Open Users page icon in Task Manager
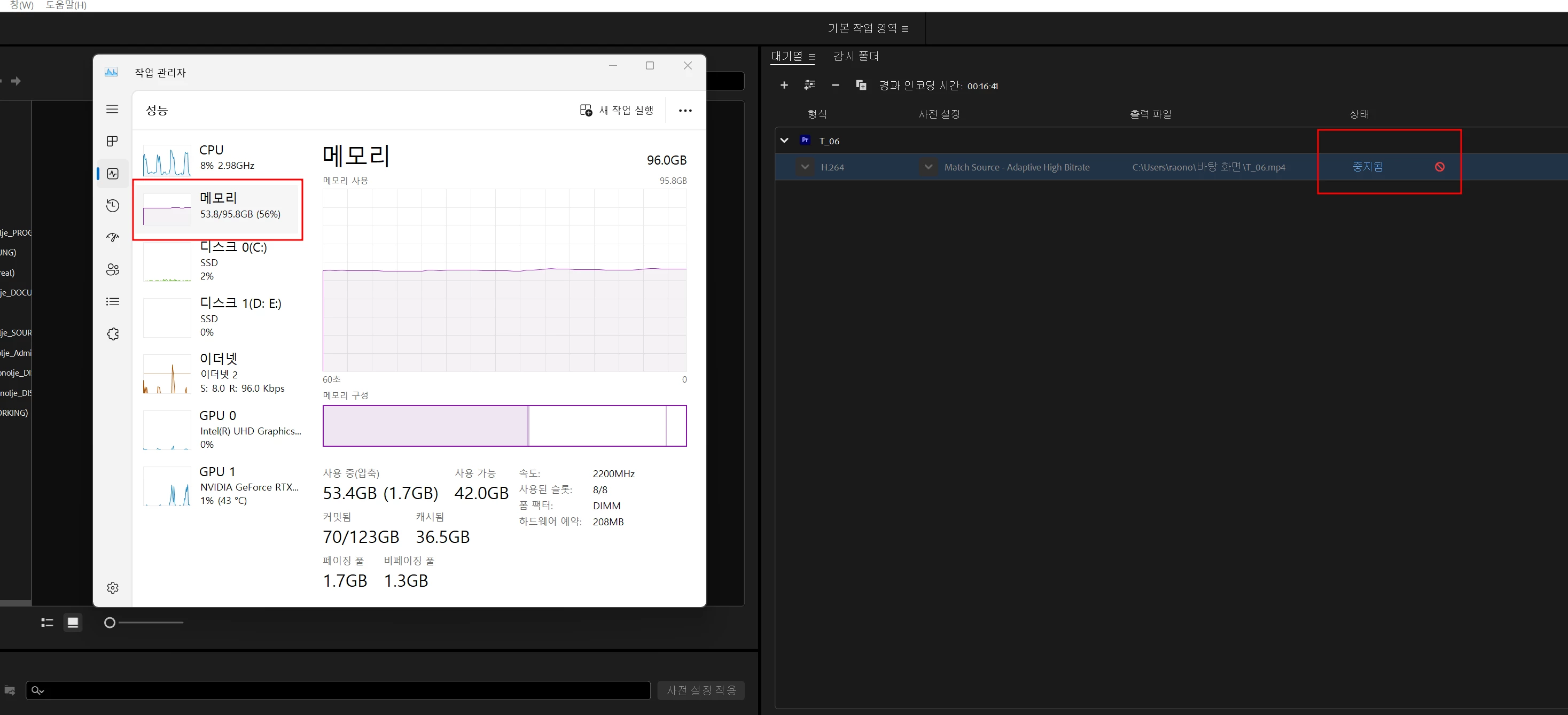Image resolution: width=1568 pixels, height=715 pixels. (x=113, y=270)
